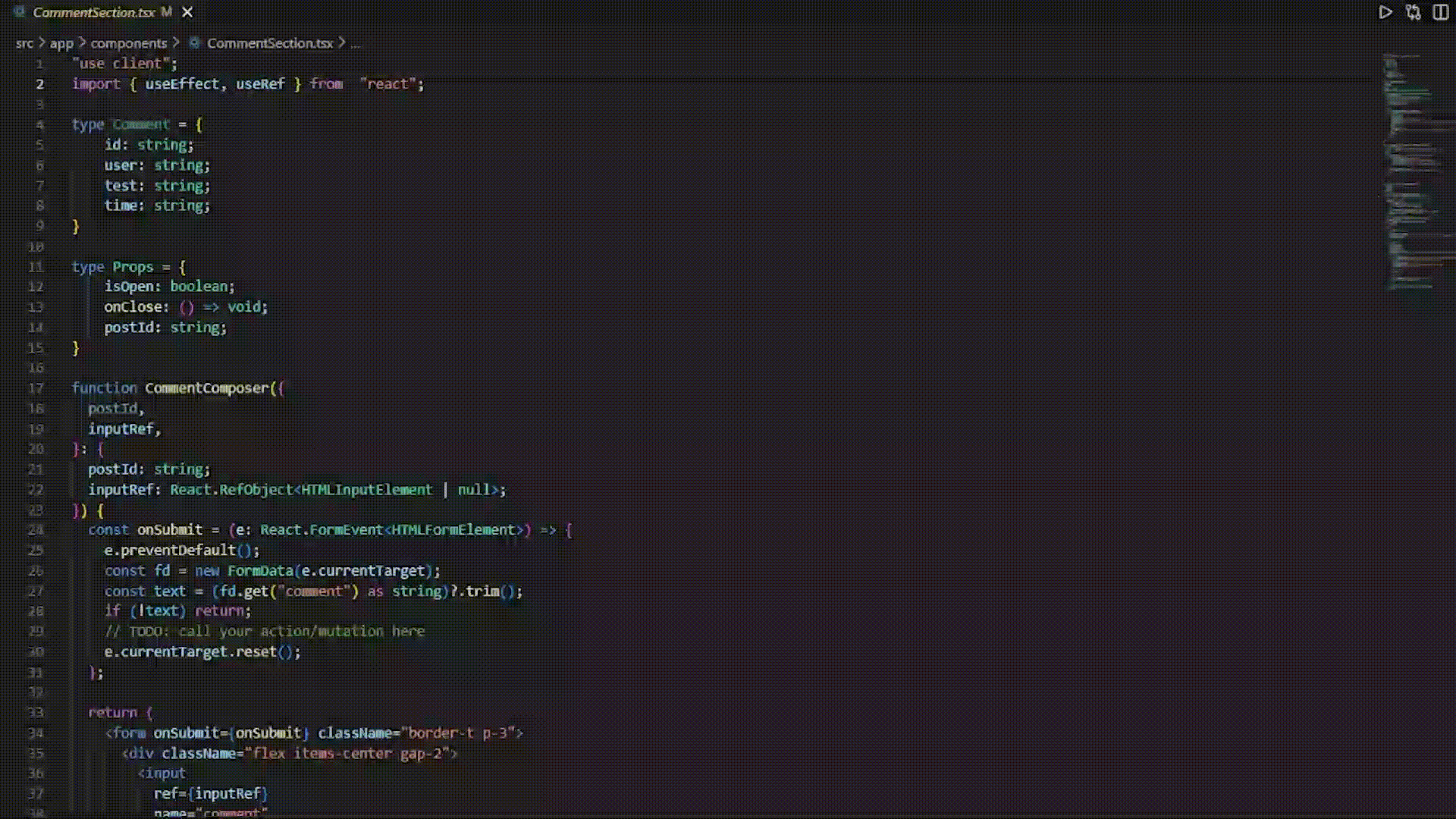Click line number 24 beside onSubmit
The image size is (1456, 819).
point(36,530)
